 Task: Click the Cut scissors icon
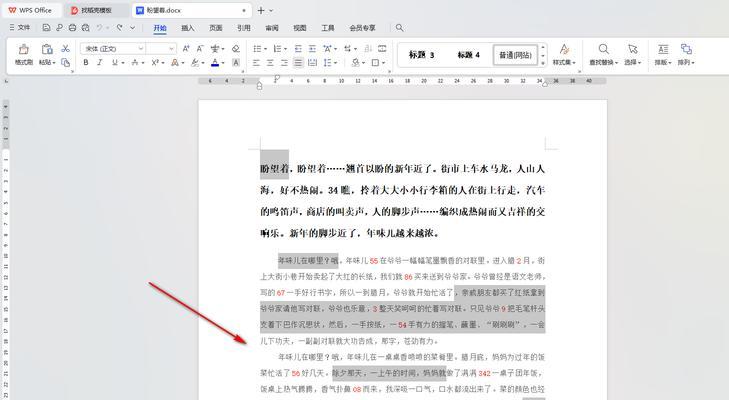tap(66, 48)
